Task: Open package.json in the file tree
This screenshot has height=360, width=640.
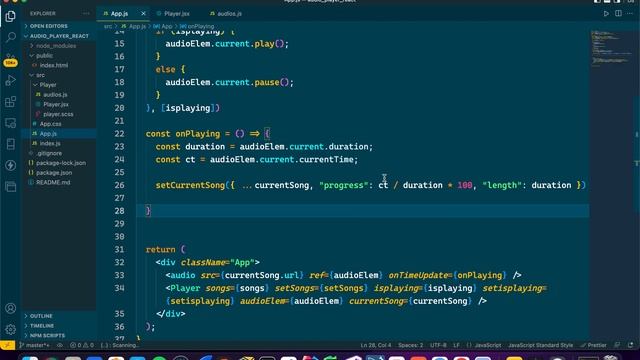Action: click(54, 173)
